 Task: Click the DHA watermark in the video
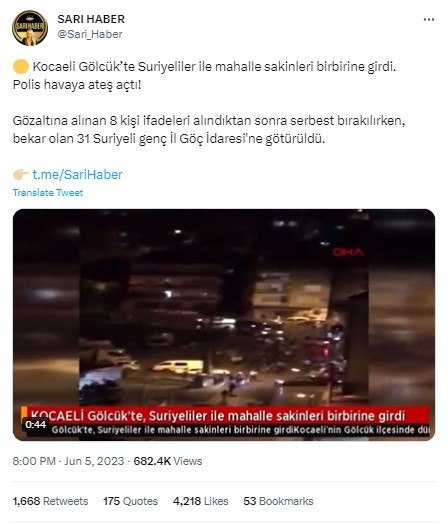[348, 252]
